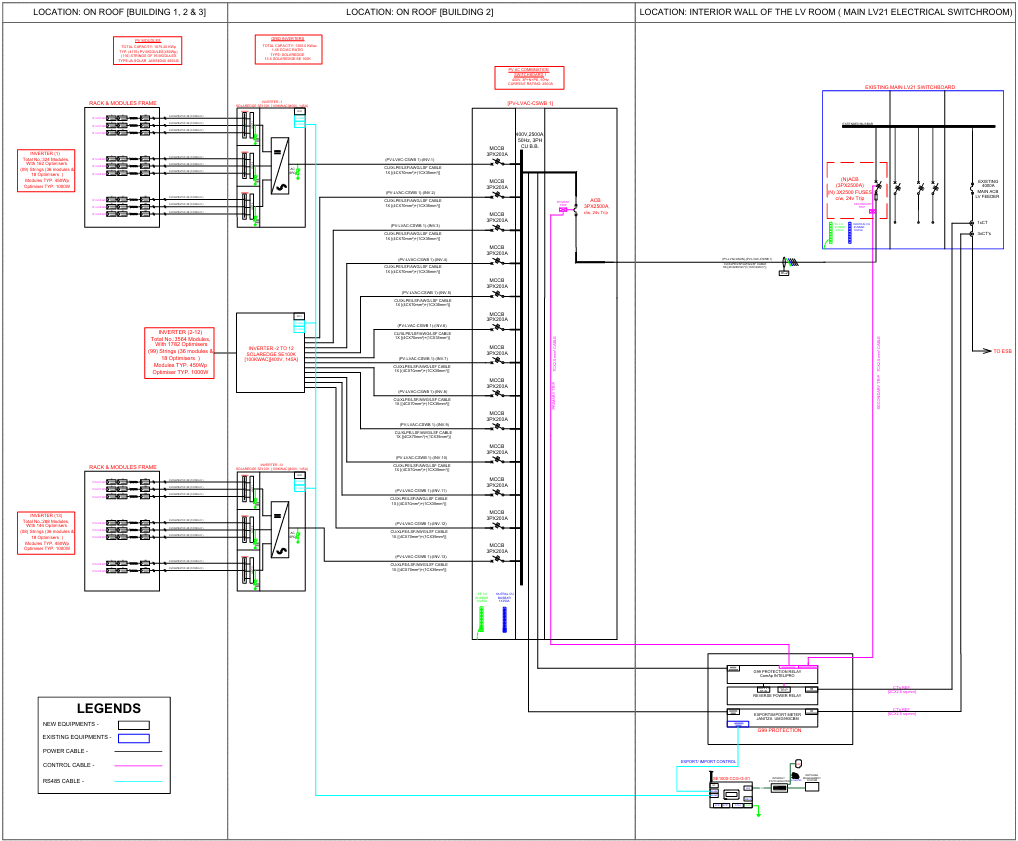Click the TO ESB arrow label
1018x841 pixels.
1001,351
